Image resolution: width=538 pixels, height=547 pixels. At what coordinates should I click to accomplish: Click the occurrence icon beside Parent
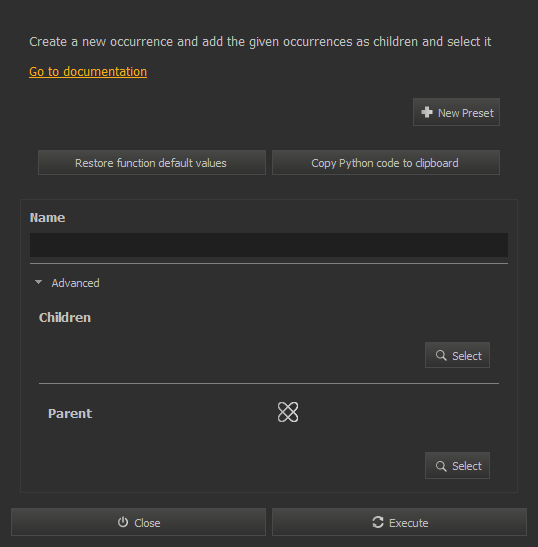[288, 412]
